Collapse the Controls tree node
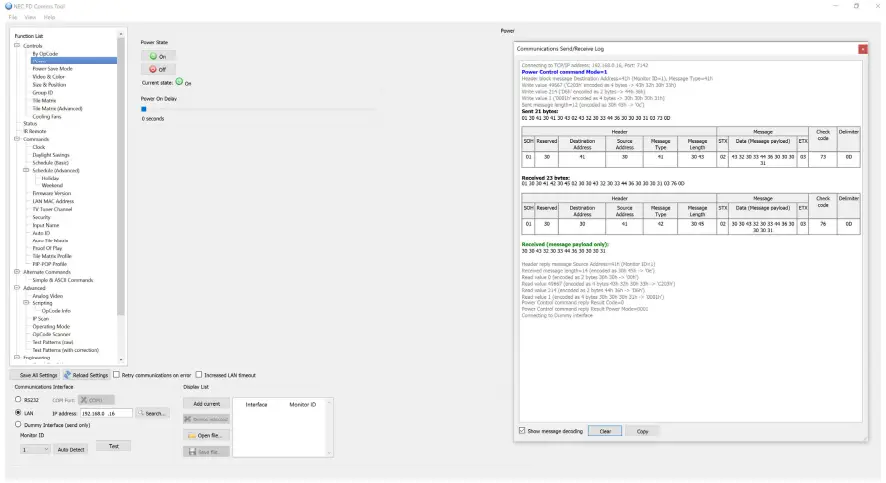 [17, 45]
